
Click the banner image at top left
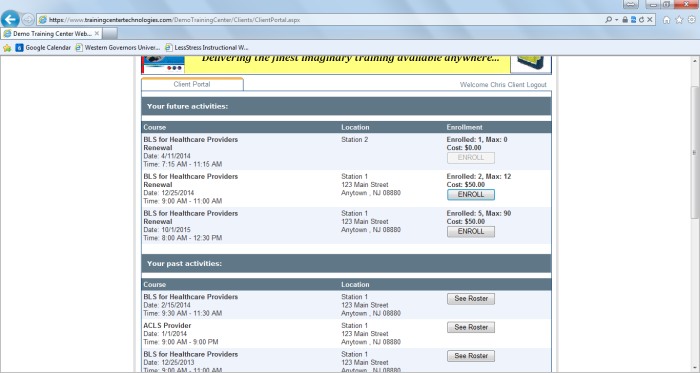[x=163, y=64]
